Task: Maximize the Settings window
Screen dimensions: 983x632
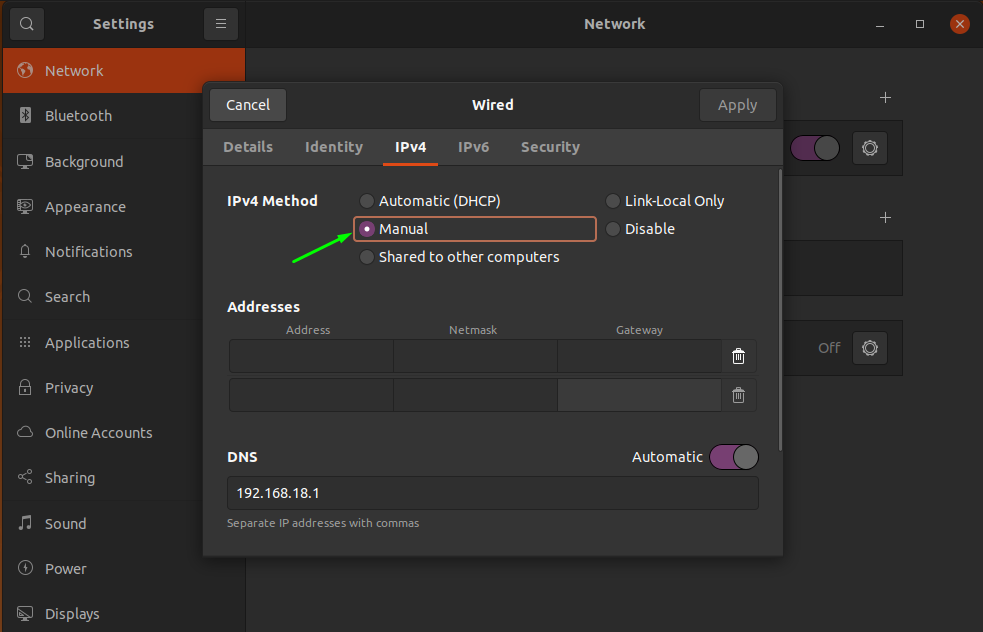Action: pyautogui.click(x=920, y=24)
